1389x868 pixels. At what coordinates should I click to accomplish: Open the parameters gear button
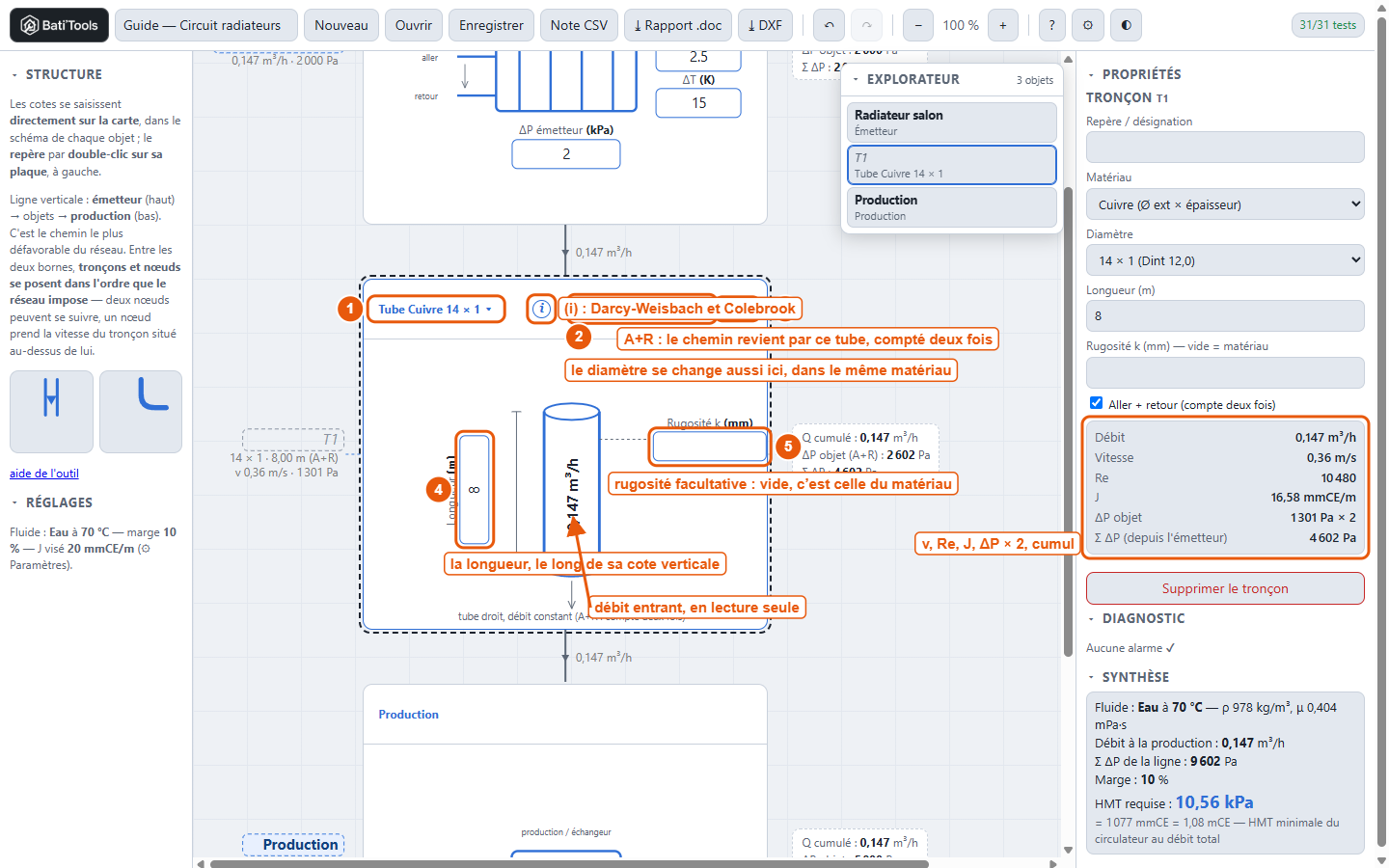(x=1088, y=25)
